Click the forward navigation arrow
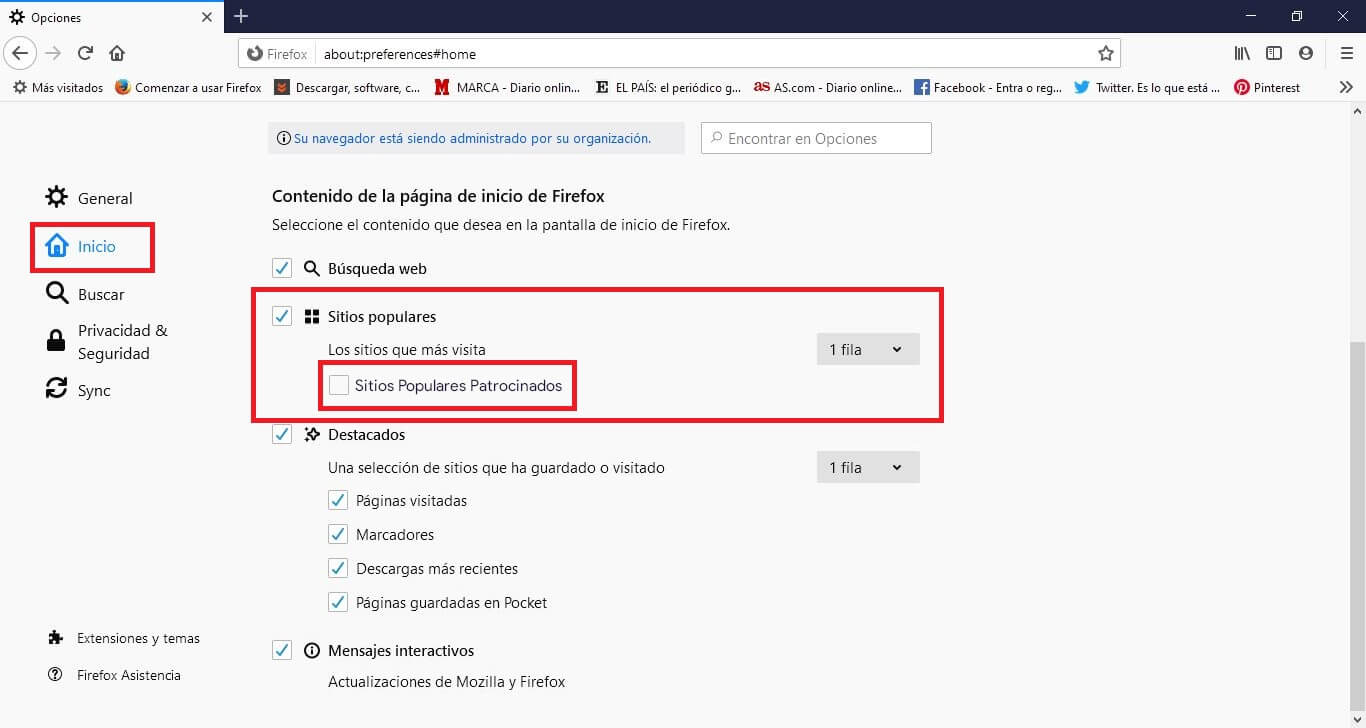1366x728 pixels. (x=53, y=53)
